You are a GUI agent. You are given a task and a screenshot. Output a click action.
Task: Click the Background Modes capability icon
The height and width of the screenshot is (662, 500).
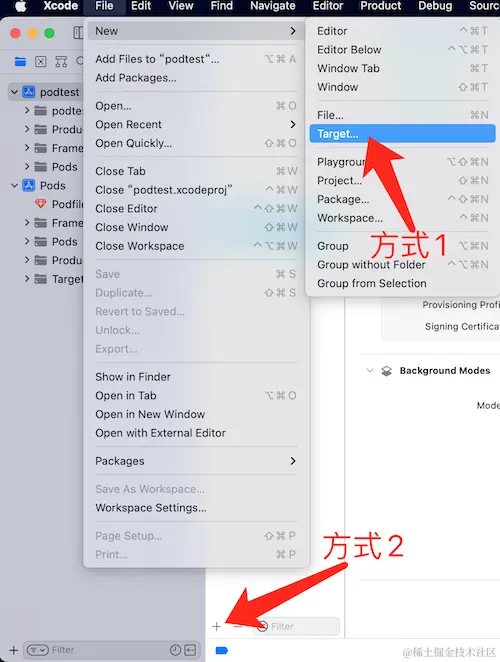(x=386, y=371)
